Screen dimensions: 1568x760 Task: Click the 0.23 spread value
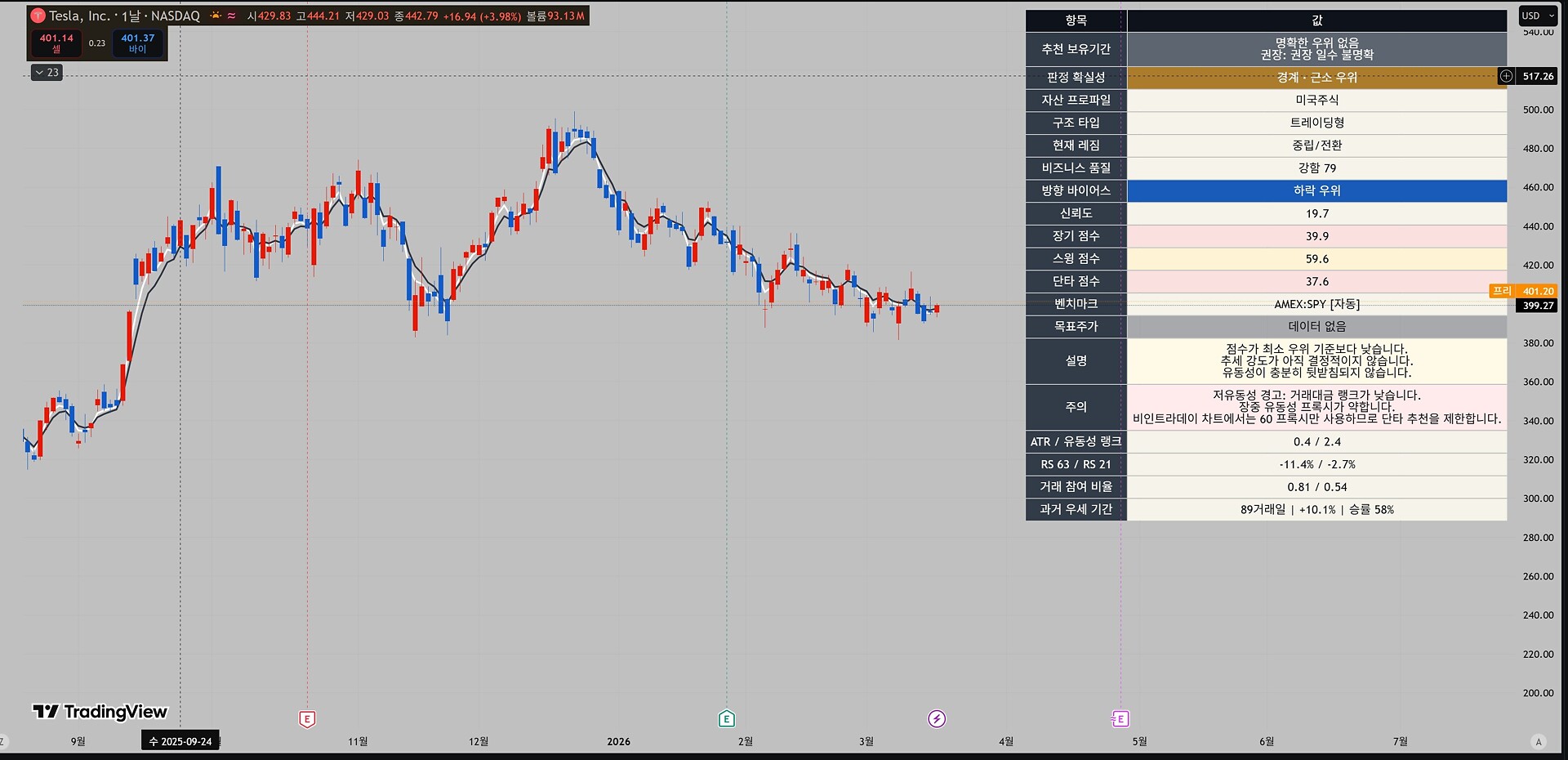97,43
